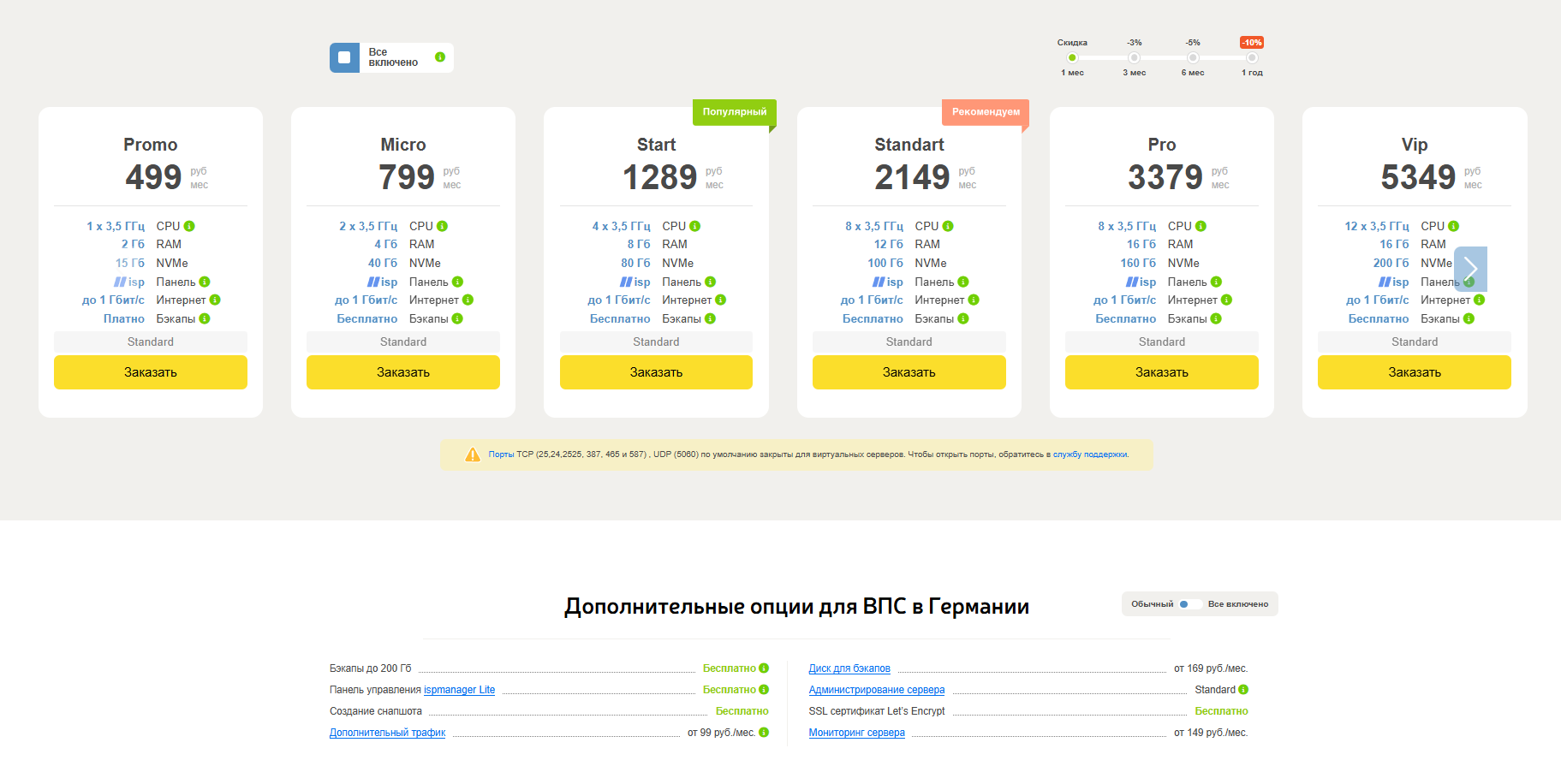The width and height of the screenshot is (1561, 784).
Task: Click the Интернет info icon in Start plan
Action: pos(720,300)
